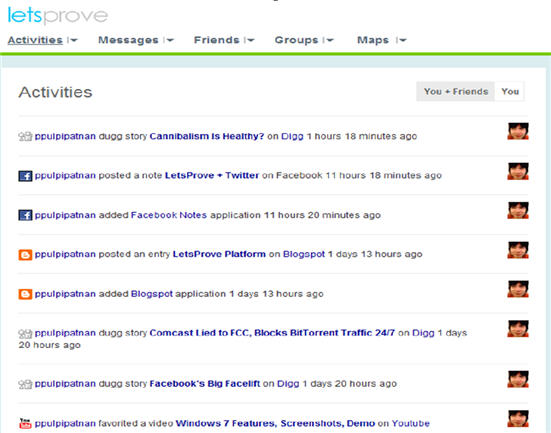Open the LetsProve + Twitter note link
This screenshot has width=551, height=433.
tap(212, 175)
